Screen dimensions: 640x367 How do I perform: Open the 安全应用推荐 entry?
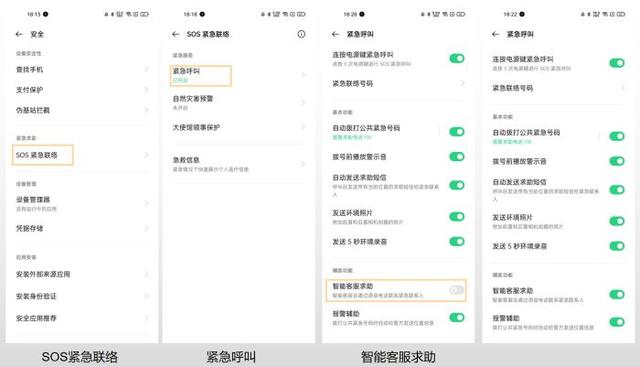(82, 318)
